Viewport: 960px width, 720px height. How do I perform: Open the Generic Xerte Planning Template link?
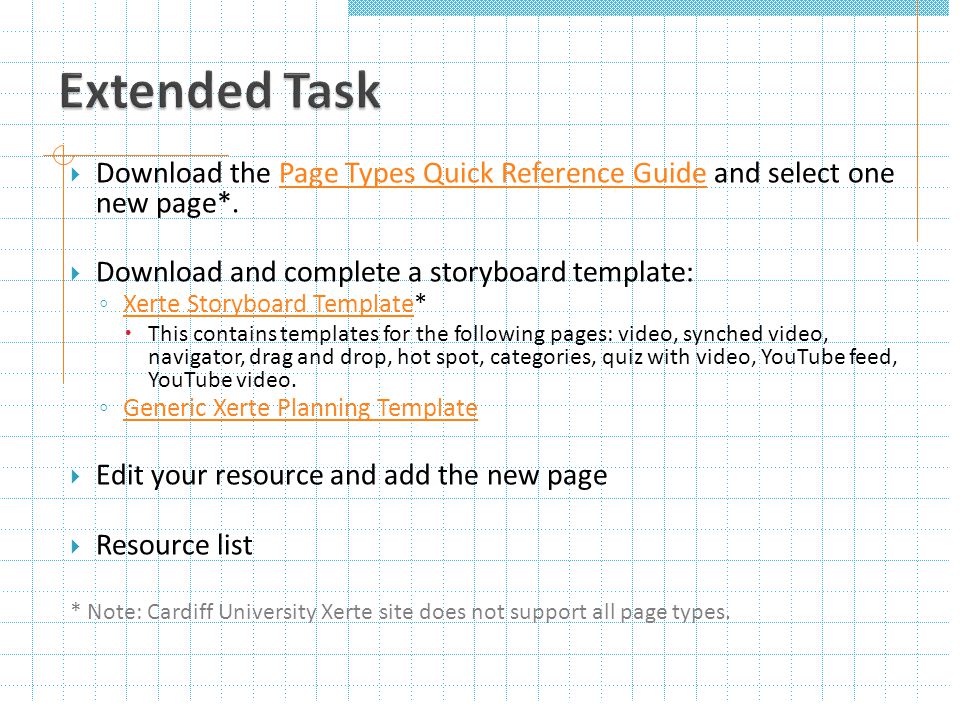coord(300,408)
